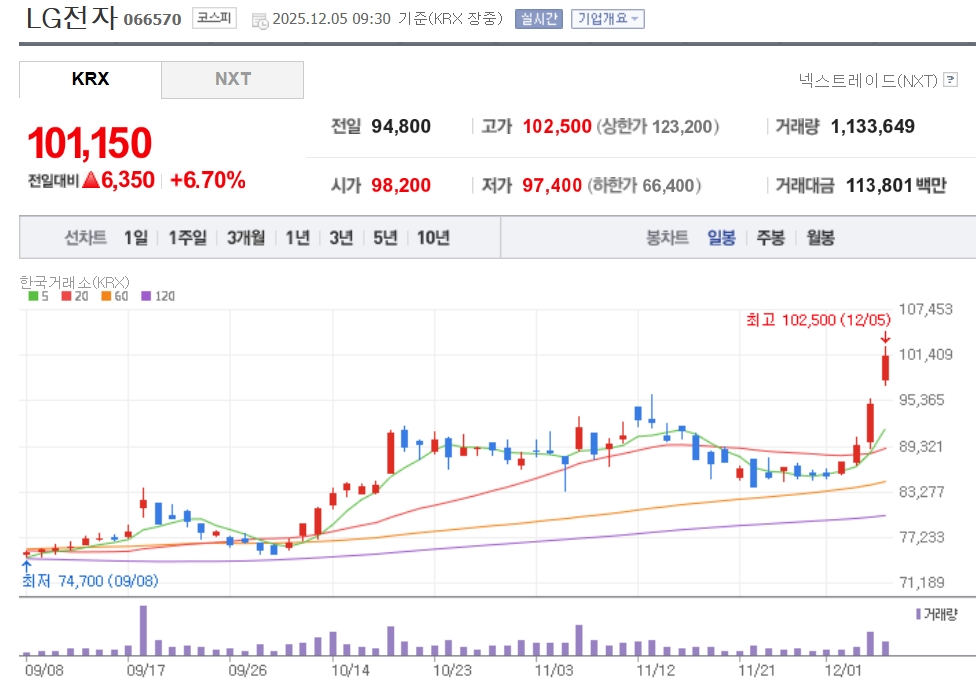The image size is (976, 700).
Task: Click the previous close value 94,800
Action: 401,126
